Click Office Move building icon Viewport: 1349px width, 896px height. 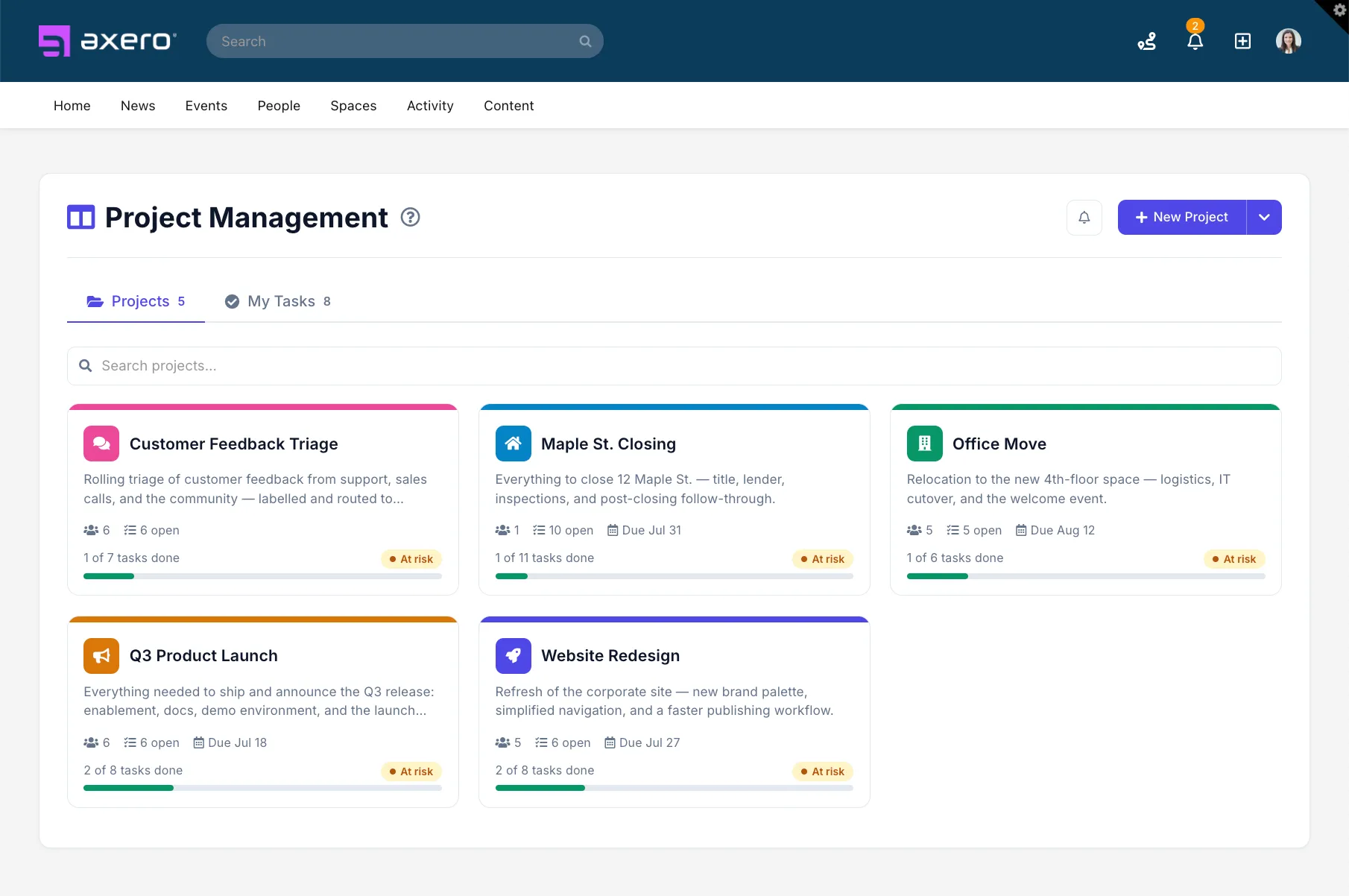(x=925, y=444)
